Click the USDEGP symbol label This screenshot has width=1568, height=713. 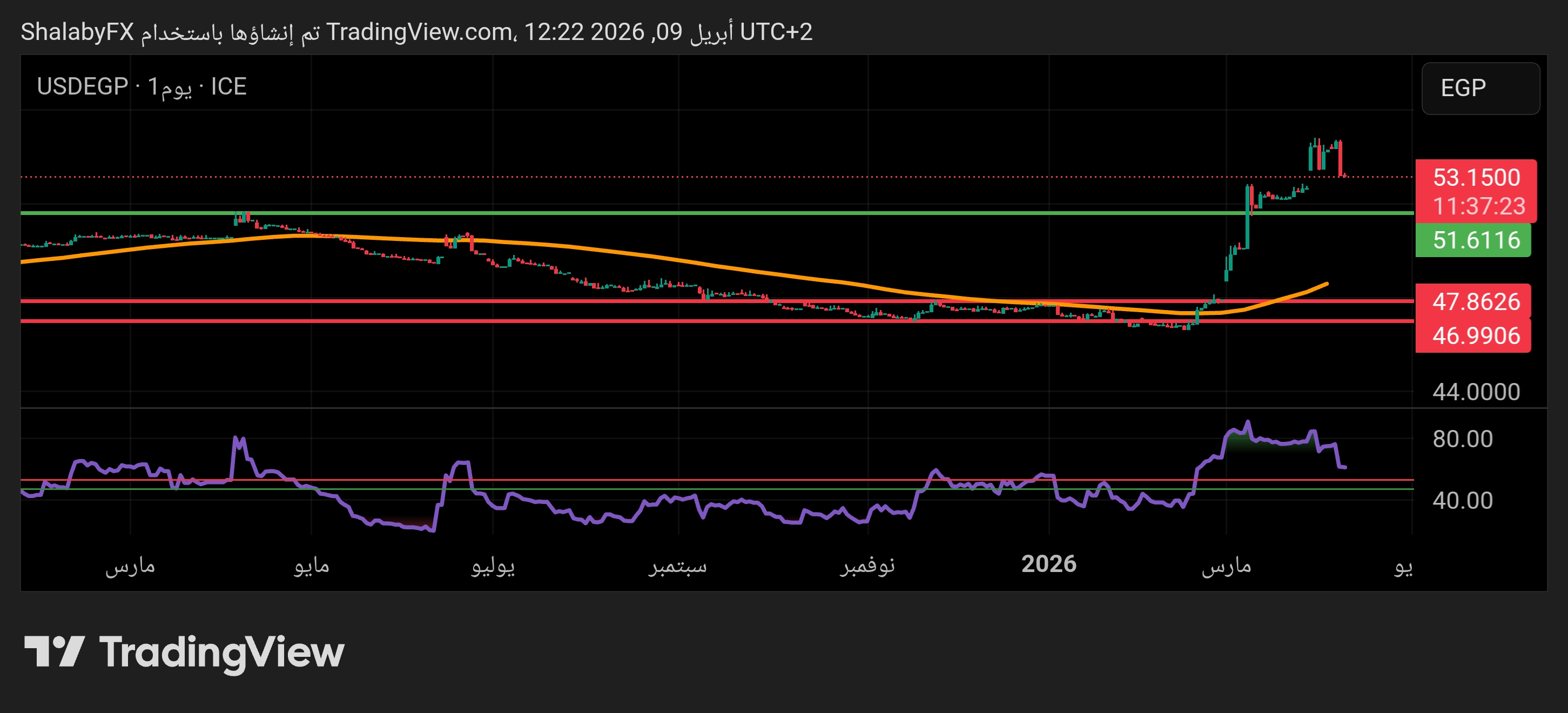(82, 86)
